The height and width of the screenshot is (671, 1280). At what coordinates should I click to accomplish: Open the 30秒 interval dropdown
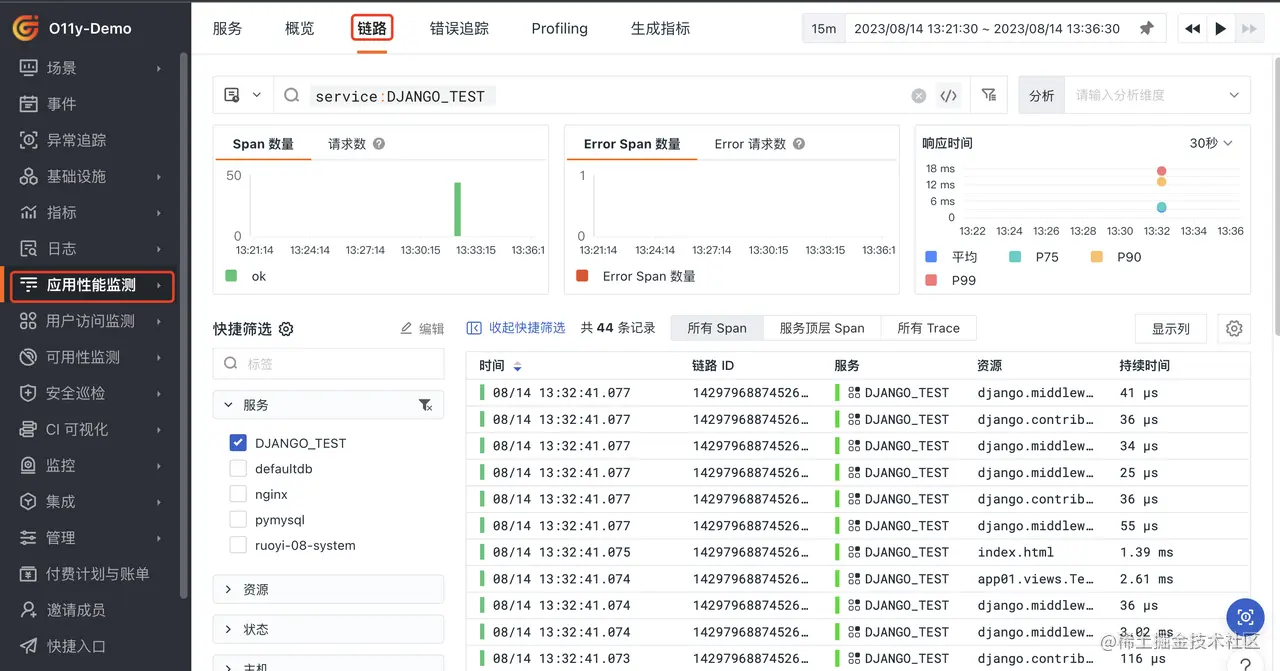1211,143
